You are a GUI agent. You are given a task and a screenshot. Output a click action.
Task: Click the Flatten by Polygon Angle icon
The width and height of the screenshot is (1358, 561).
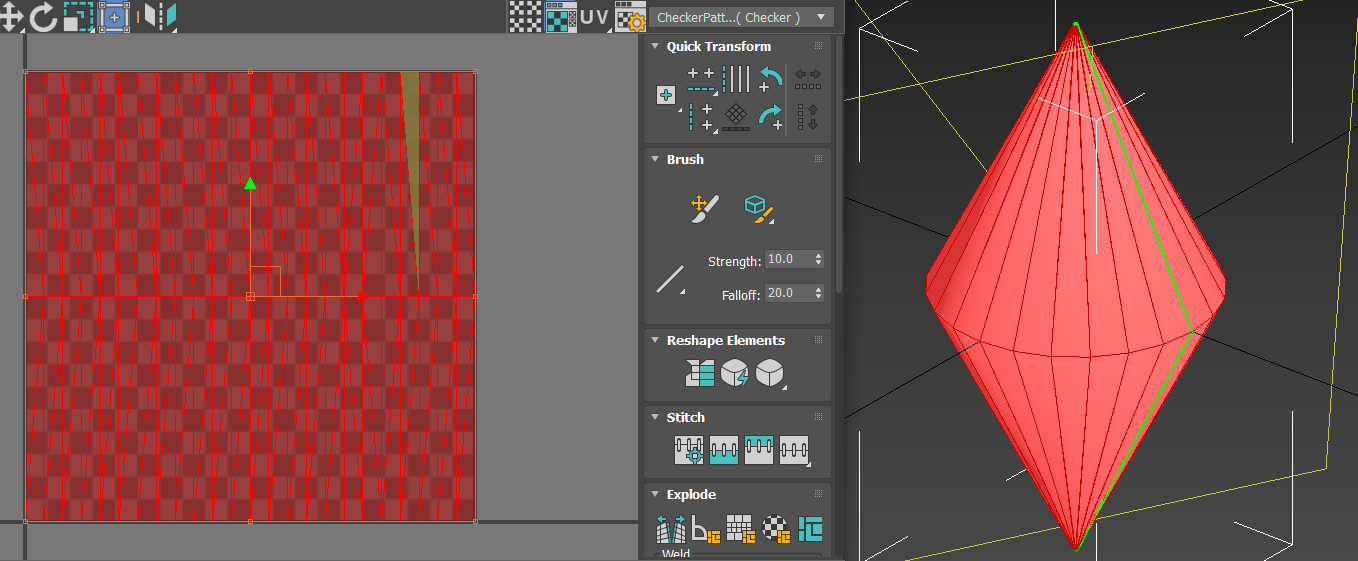(706, 529)
